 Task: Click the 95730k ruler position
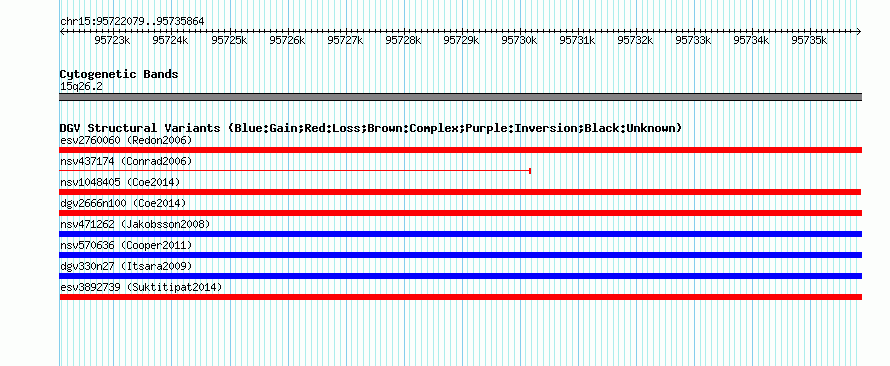click(x=519, y=40)
